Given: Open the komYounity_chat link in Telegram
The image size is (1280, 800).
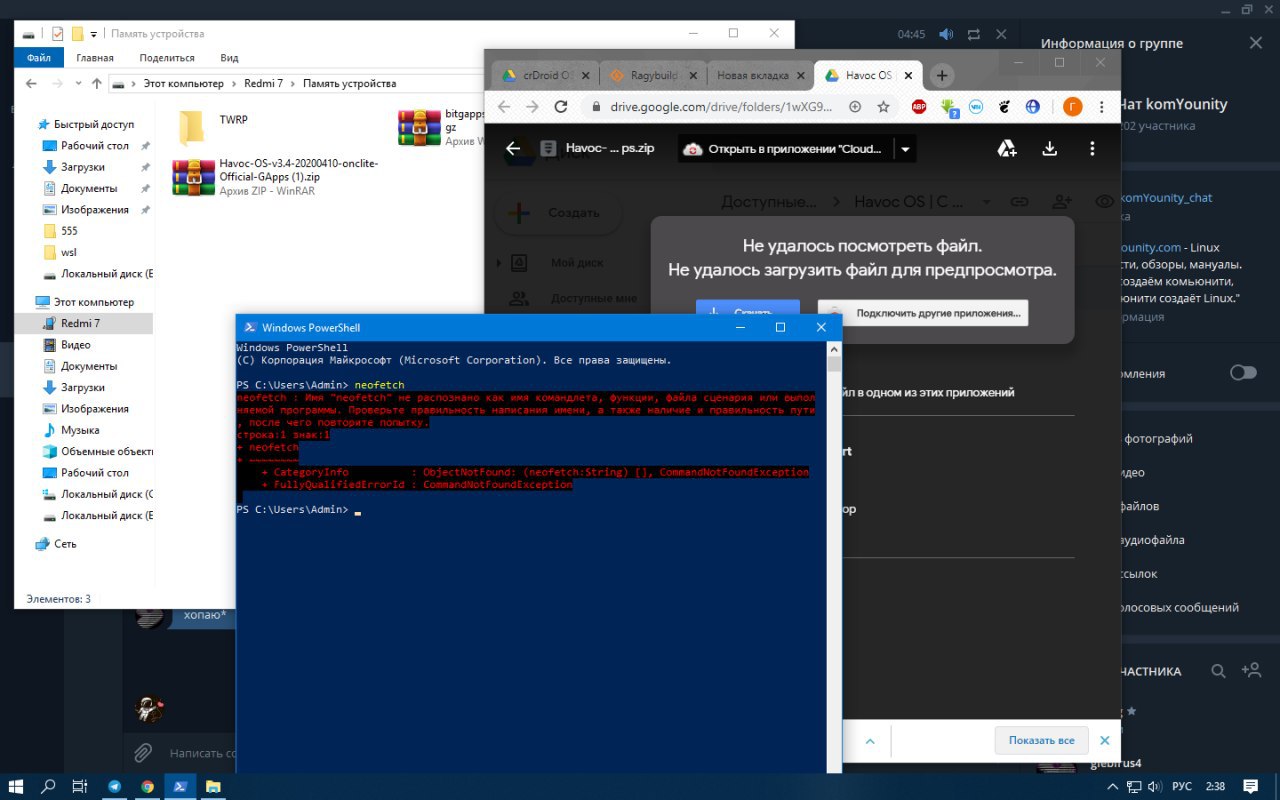Looking at the screenshot, I should [x=1167, y=198].
